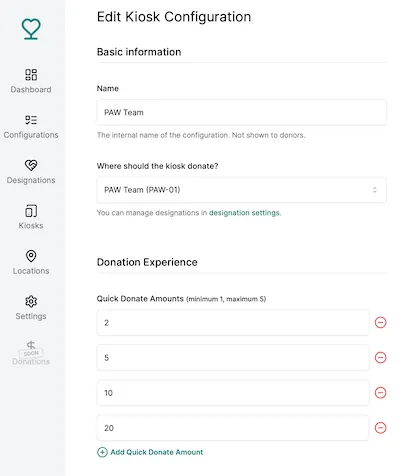Click into the Name field with PAW Team
The height and width of the screenshot is (476, 400).
[242, 112]
